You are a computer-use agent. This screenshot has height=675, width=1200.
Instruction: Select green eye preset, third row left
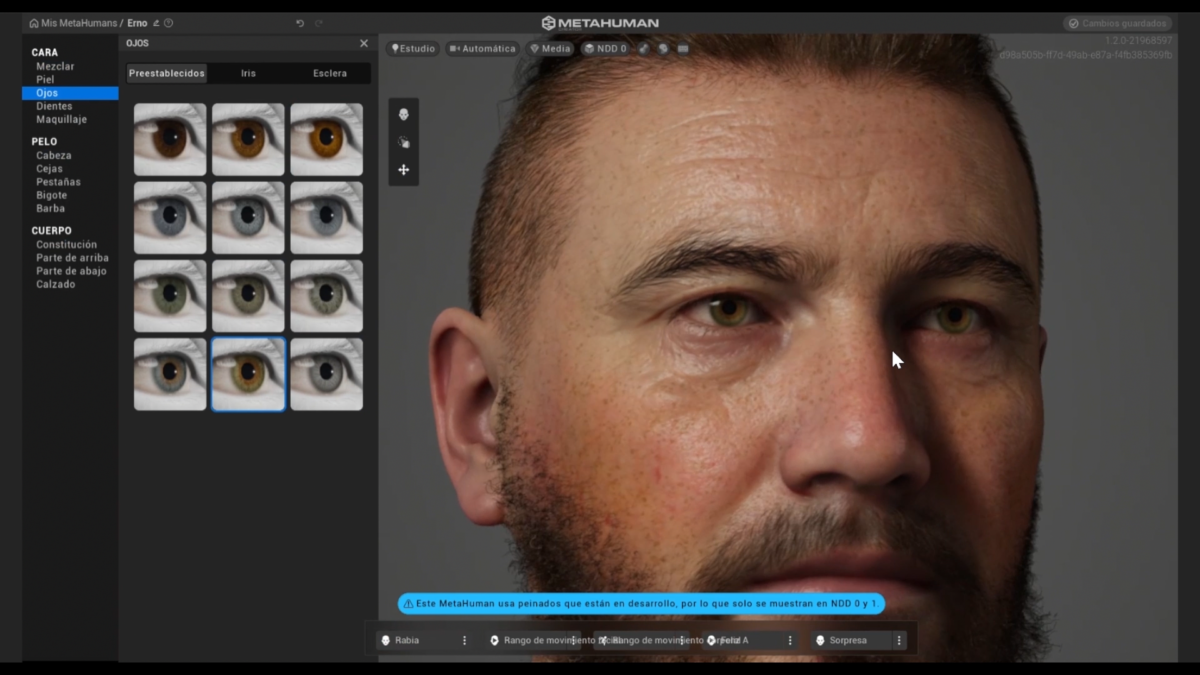[x=170, y=296]
